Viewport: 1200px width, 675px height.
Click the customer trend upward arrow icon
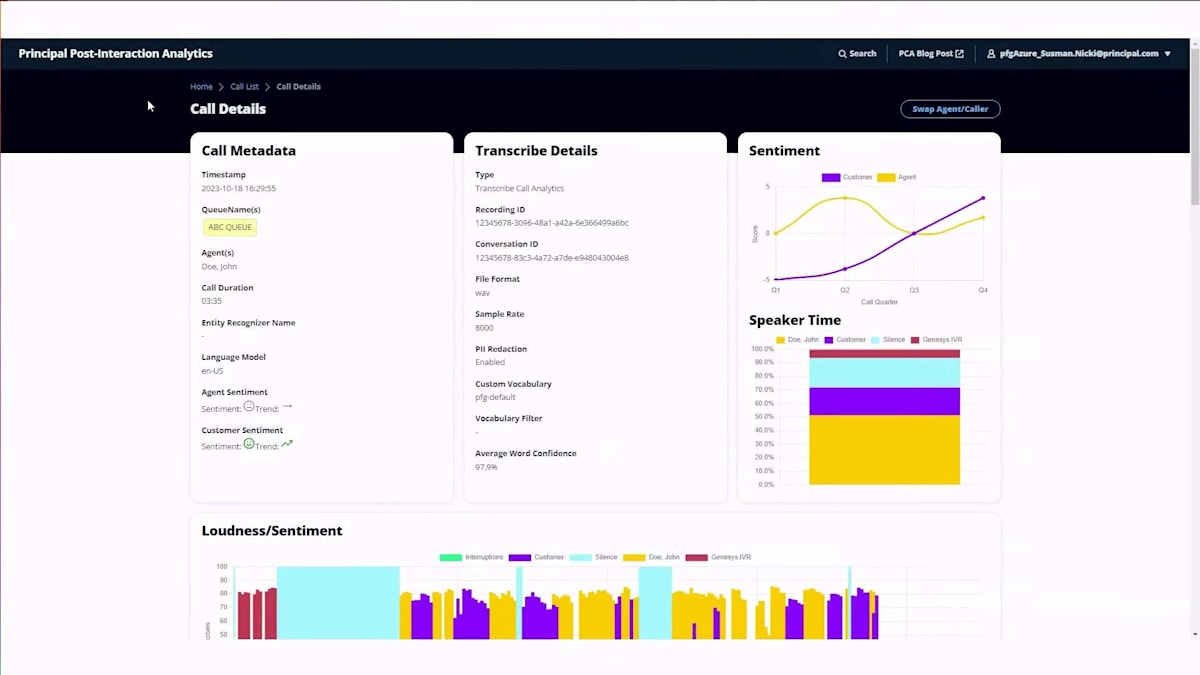287,444
